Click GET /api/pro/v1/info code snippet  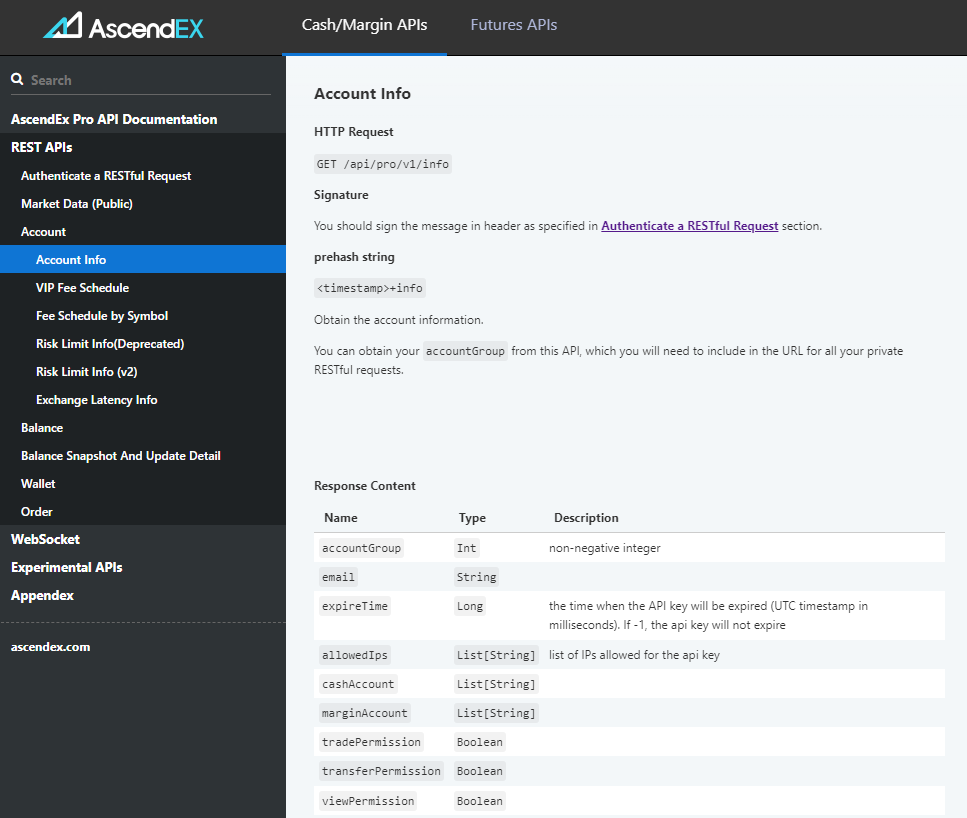click(383, 164)
